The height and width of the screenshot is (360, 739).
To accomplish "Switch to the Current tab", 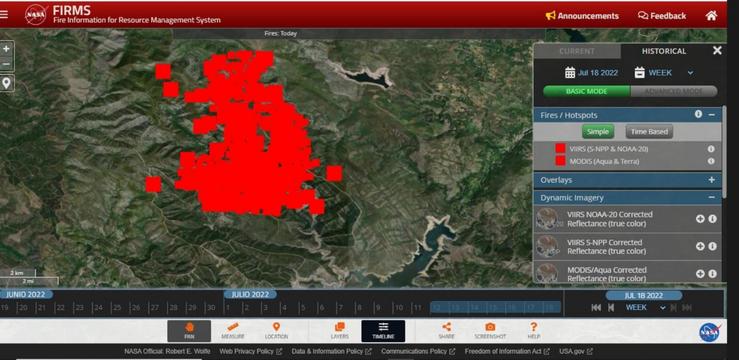I will pyautogui.click(x=577, y=51).
